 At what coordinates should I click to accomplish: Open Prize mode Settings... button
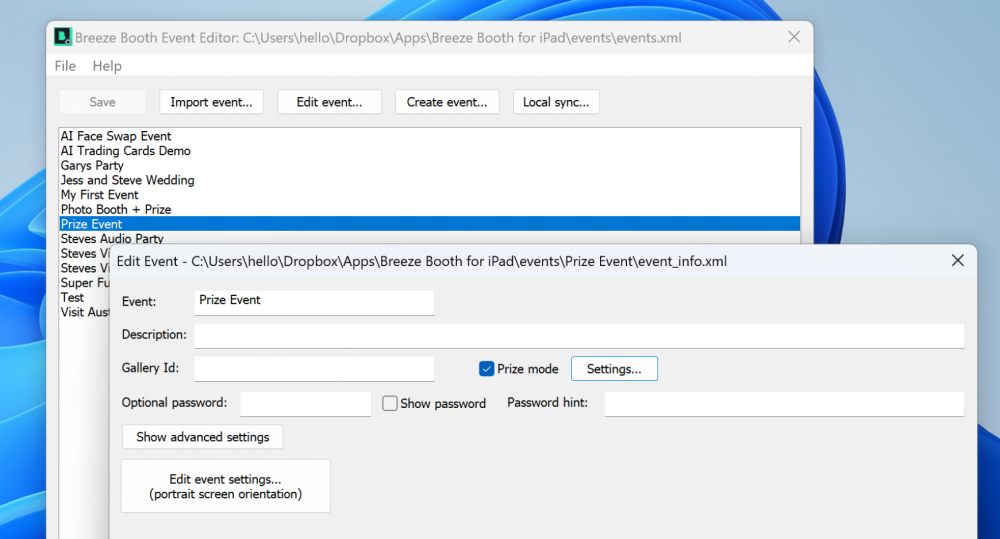coord(614,369)
